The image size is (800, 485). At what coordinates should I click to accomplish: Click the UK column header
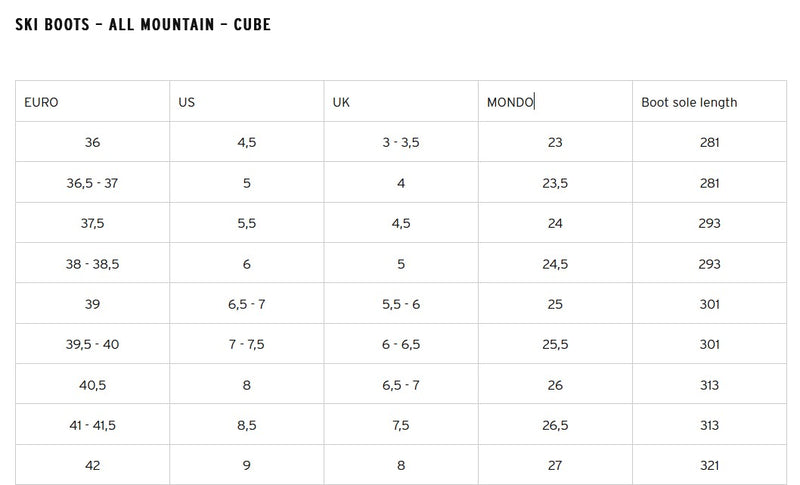click(x=342, y=102)
